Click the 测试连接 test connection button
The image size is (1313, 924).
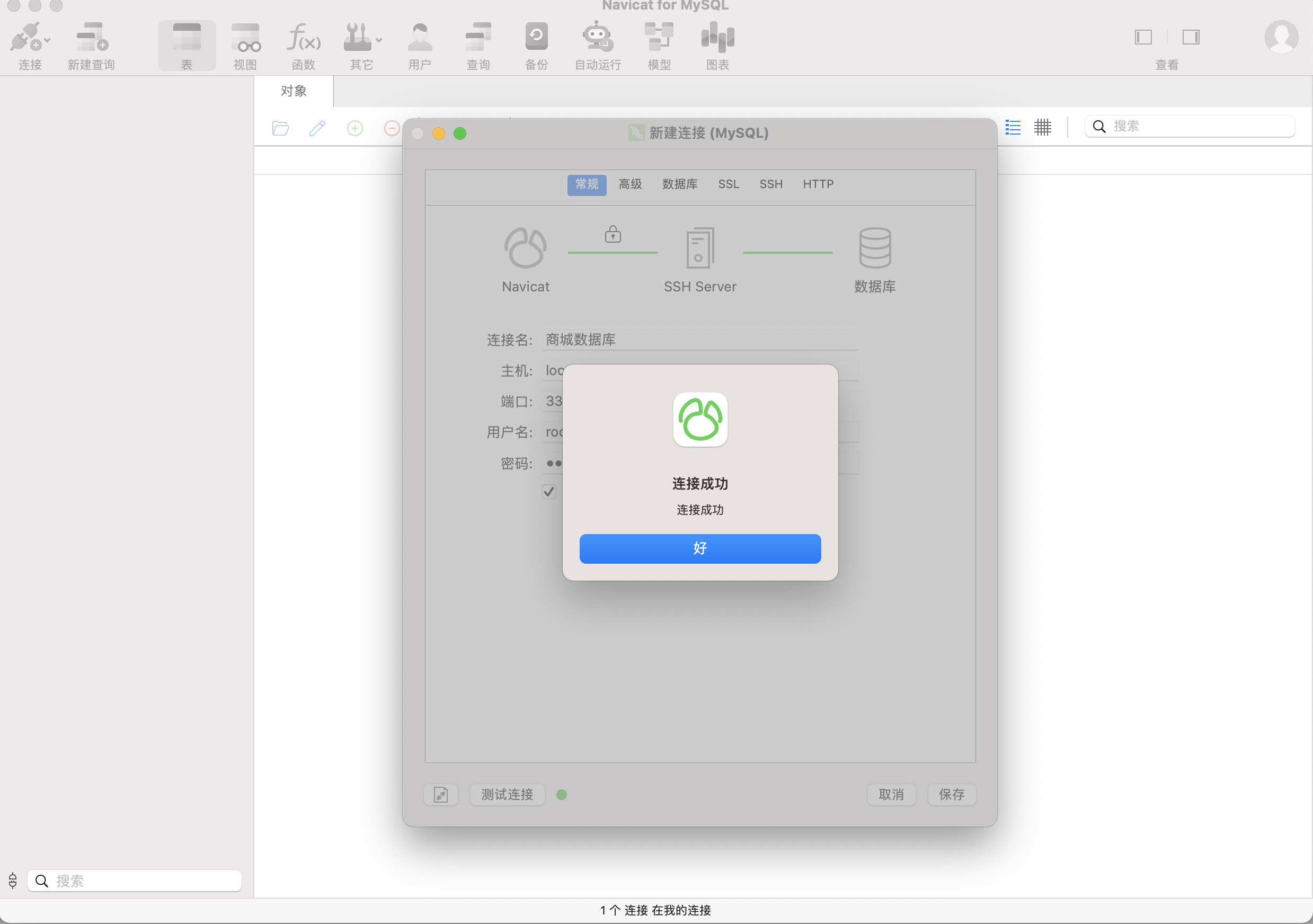coord(507,794)
